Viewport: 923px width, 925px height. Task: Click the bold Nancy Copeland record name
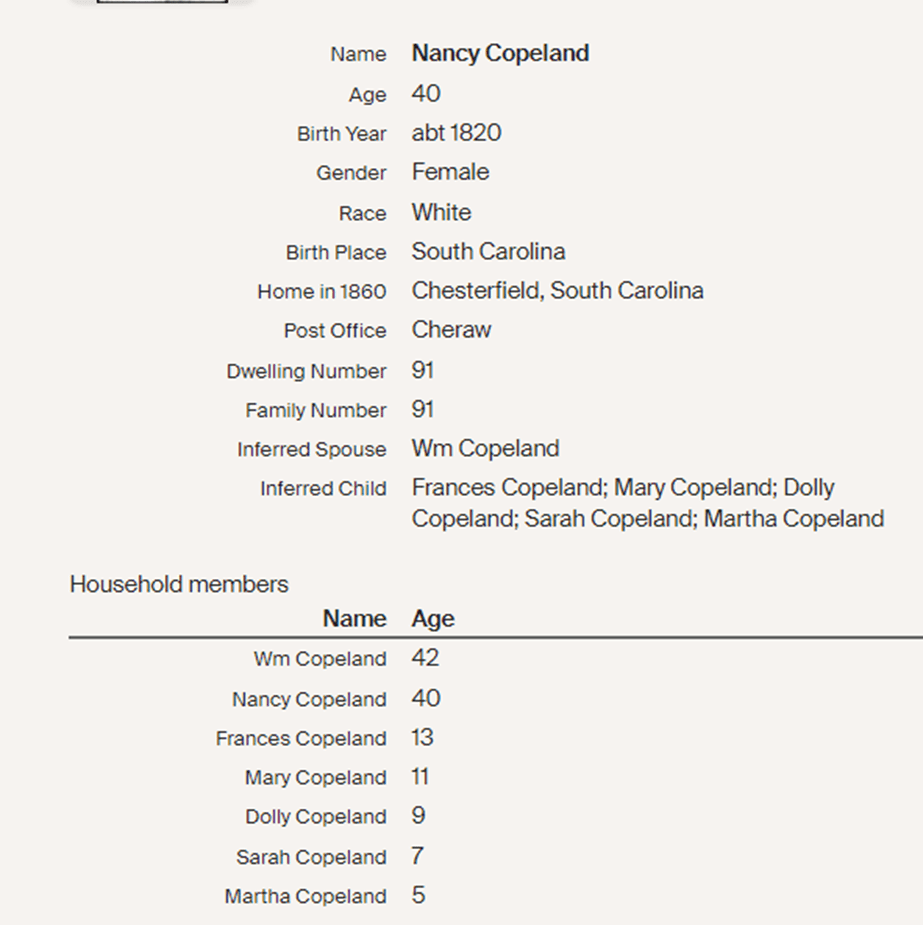[x=500, y=53]
